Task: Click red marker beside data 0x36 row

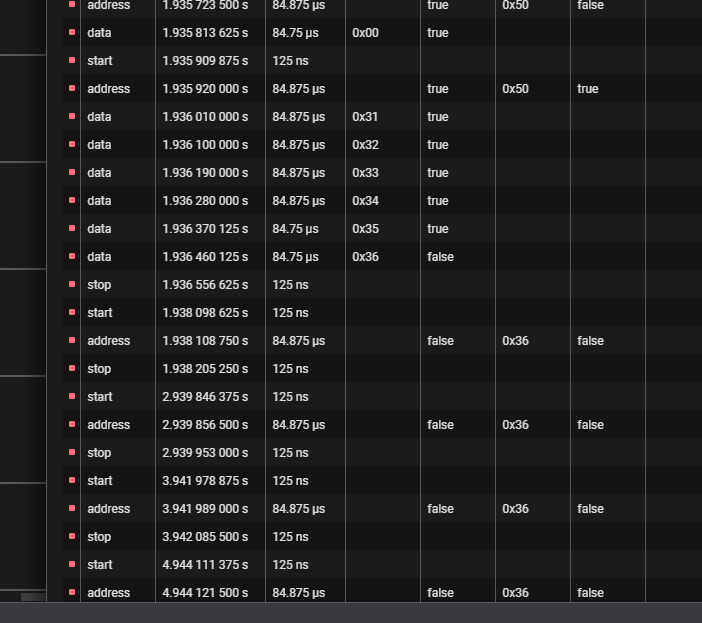Action: (x=72, y=257)
